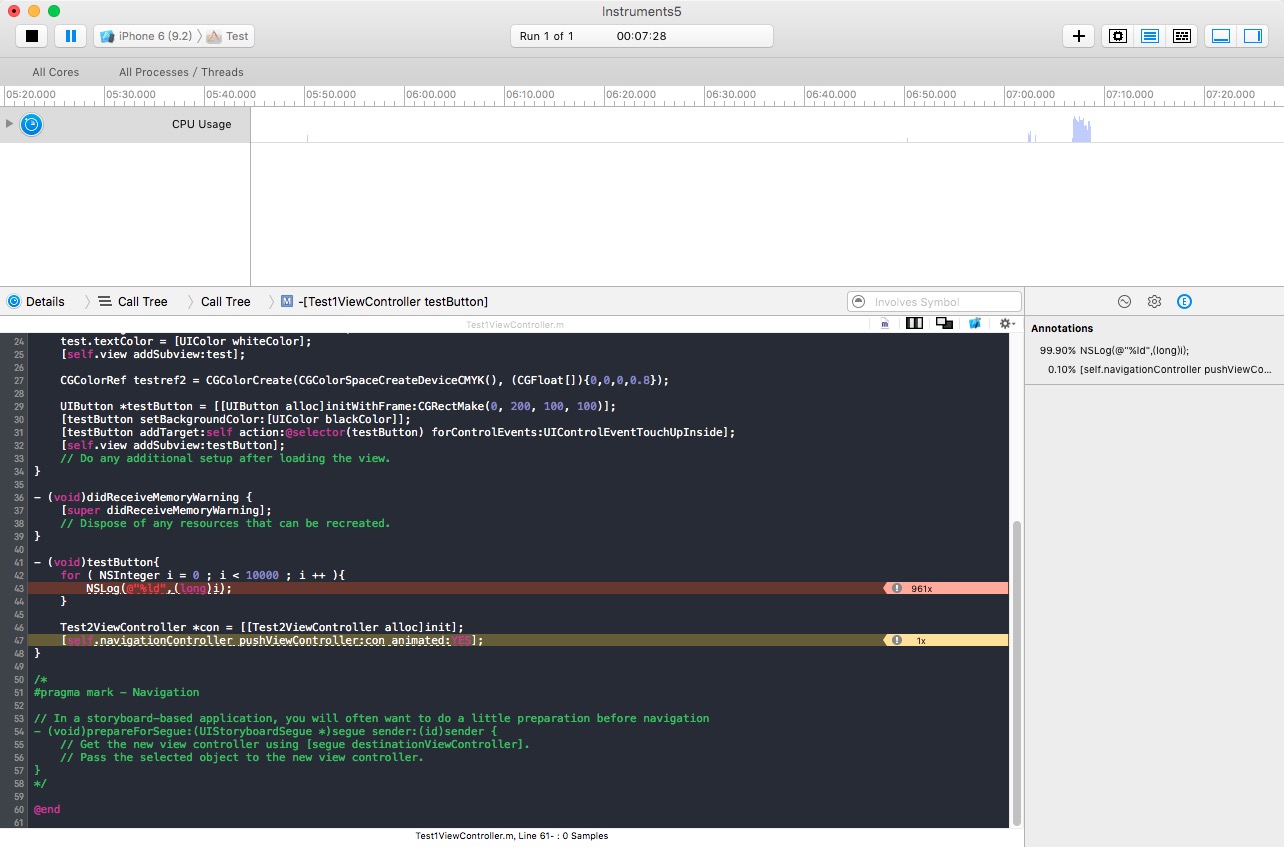
Task: Click the plus button to add an instrument
Action: pos(1078,36)
